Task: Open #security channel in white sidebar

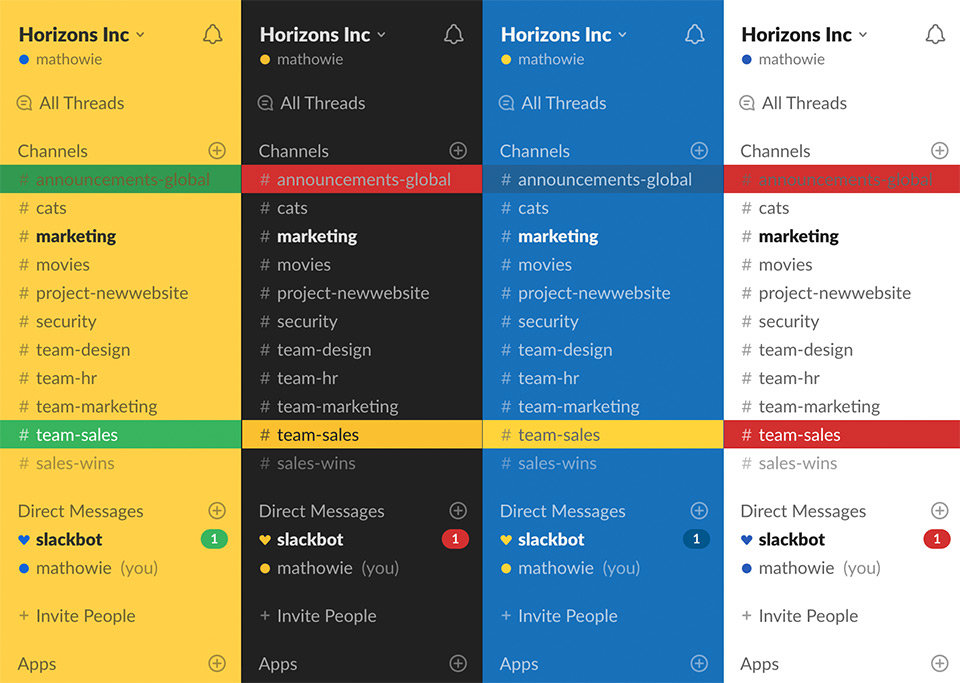Action: pyautogui.click(x=842, y=321)
